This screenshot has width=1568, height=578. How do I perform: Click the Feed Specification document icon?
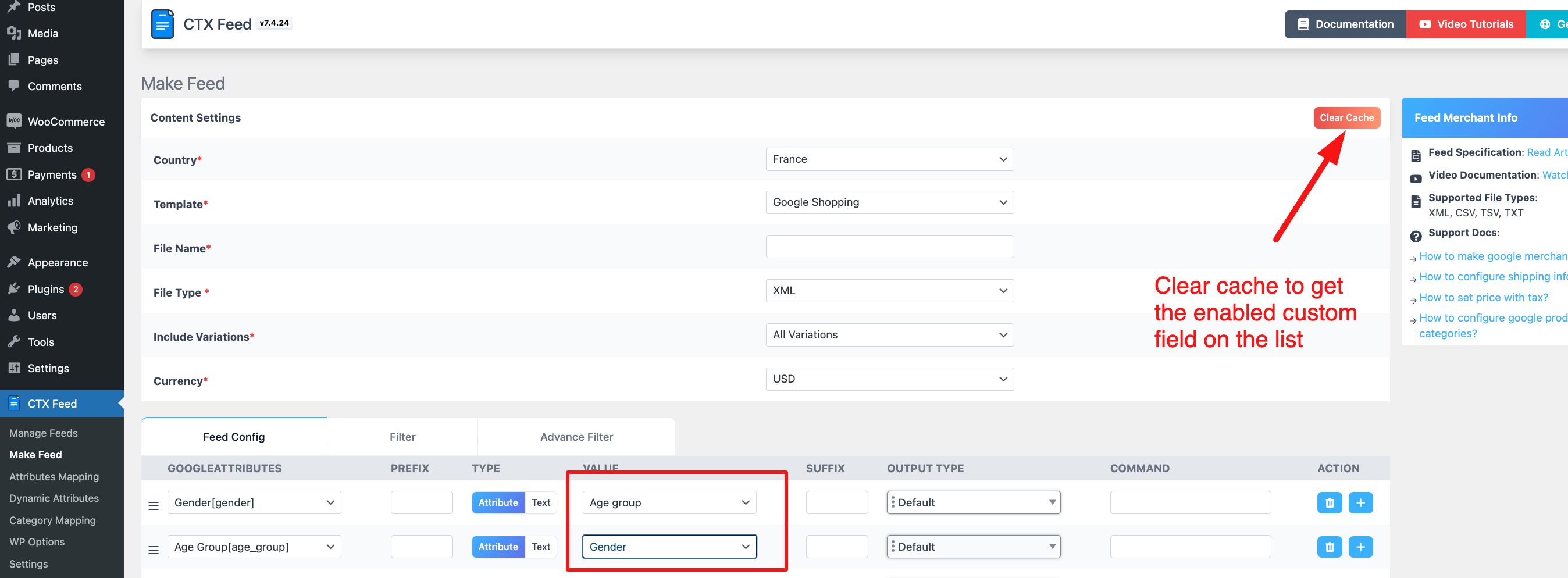tap(1416, 156)
